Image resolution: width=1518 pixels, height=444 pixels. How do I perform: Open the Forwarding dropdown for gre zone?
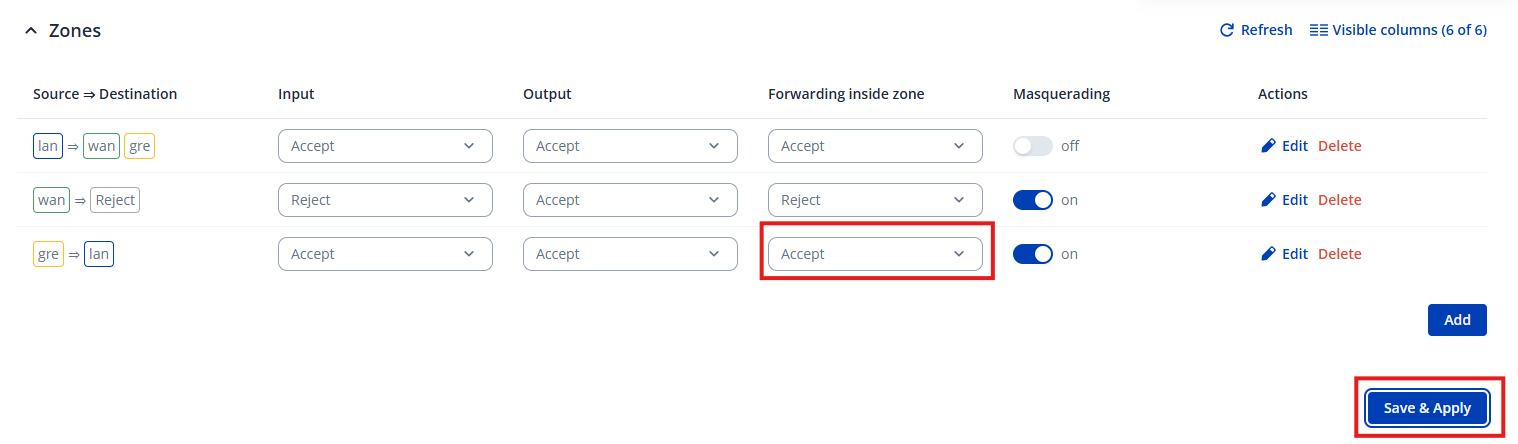point(875,254)
